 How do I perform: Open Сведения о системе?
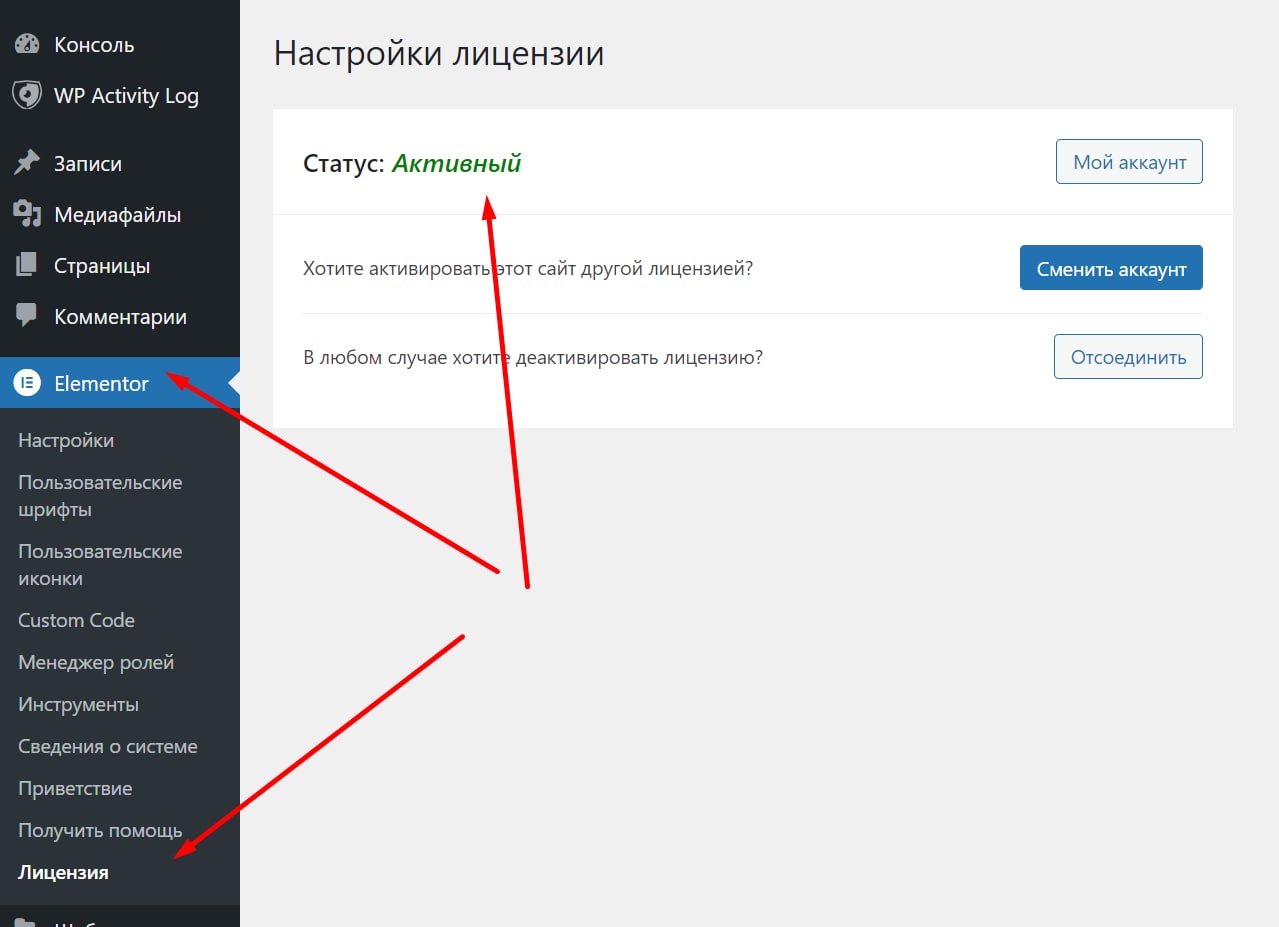pyautogui.click(x=108, y=746)
